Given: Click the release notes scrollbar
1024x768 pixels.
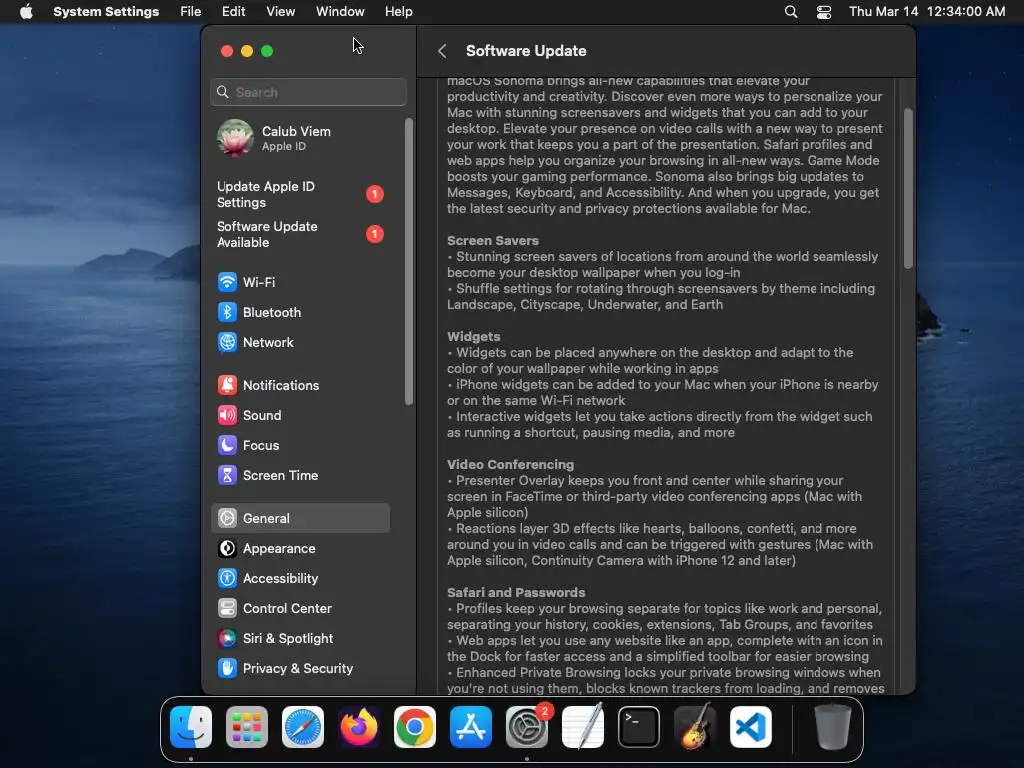Looking at the screenshot, I should [x=908, y=188].
